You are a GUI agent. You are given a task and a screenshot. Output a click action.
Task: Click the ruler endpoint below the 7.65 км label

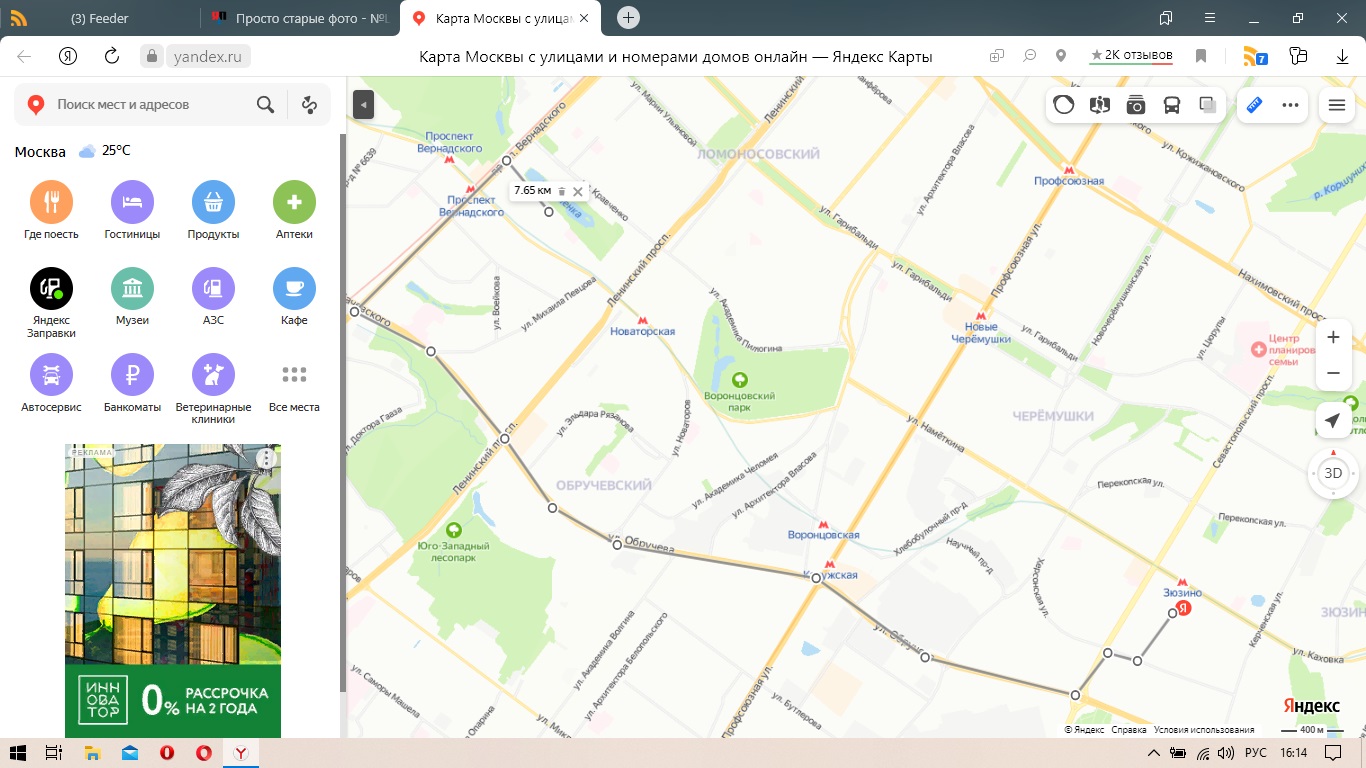coord(549,212)
